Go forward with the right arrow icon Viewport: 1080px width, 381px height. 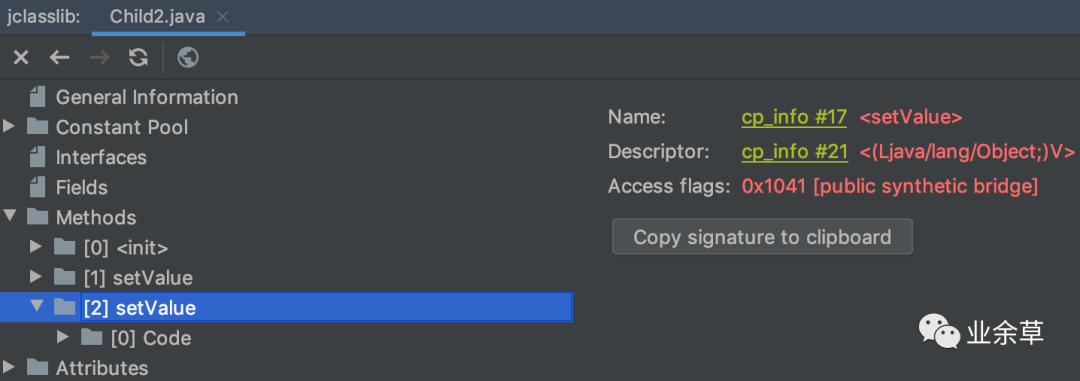100,58
